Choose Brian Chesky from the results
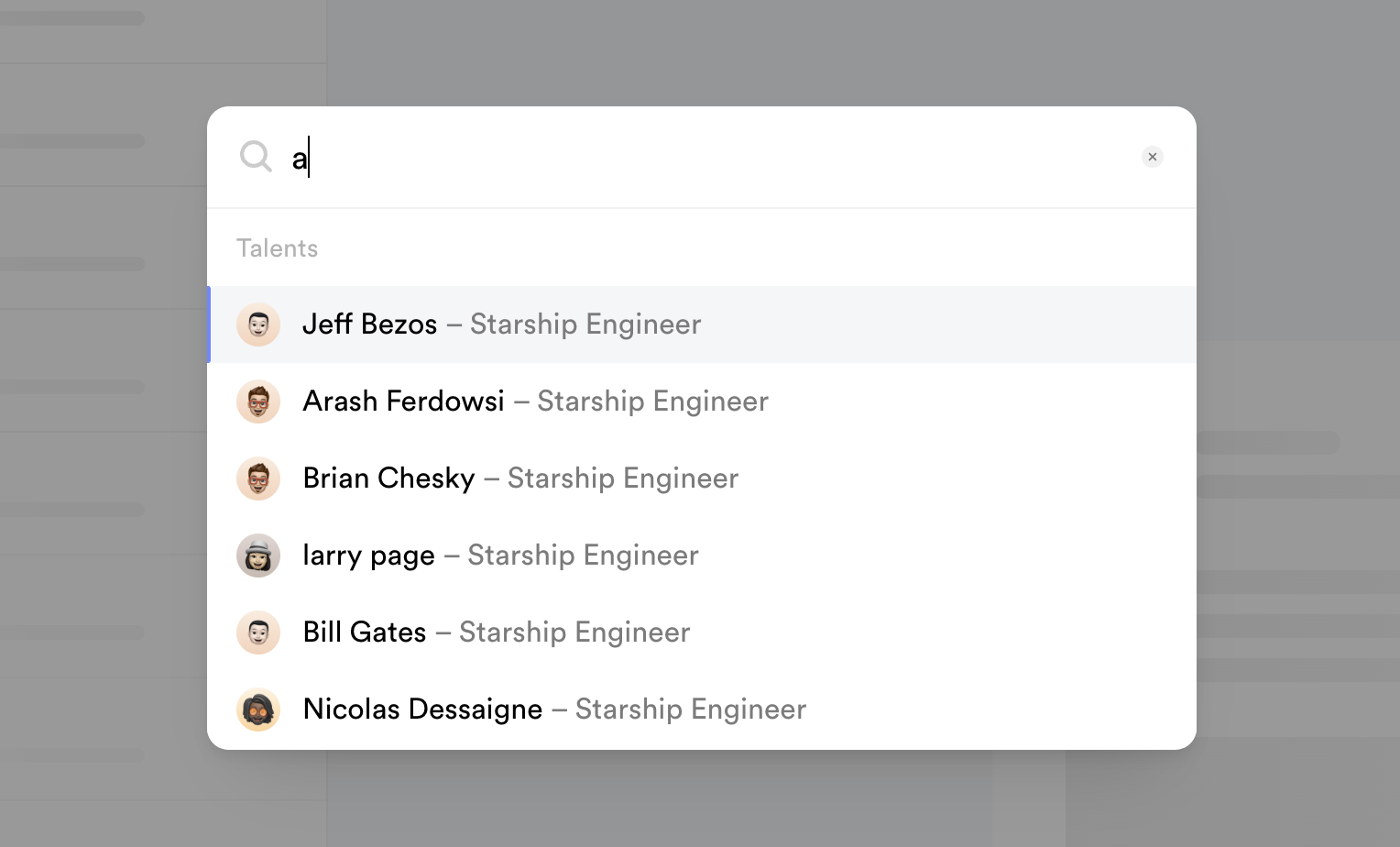 pos(388,478)
